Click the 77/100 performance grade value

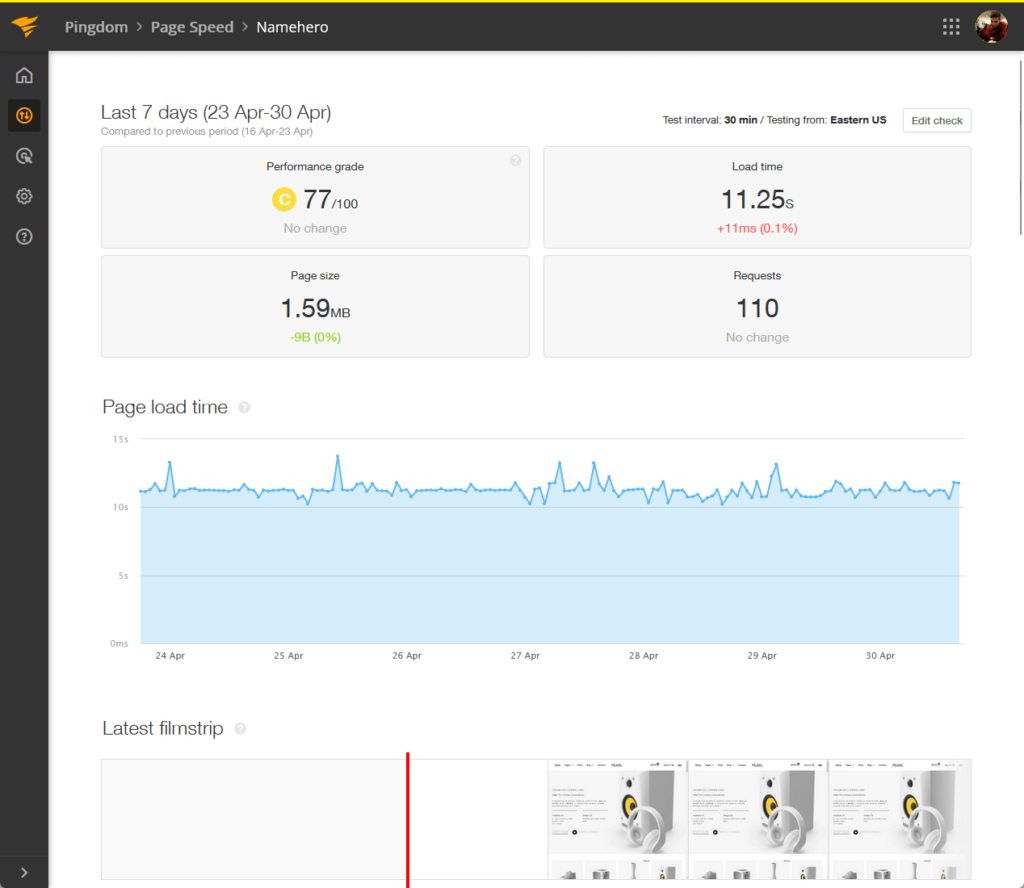point(330,199)
